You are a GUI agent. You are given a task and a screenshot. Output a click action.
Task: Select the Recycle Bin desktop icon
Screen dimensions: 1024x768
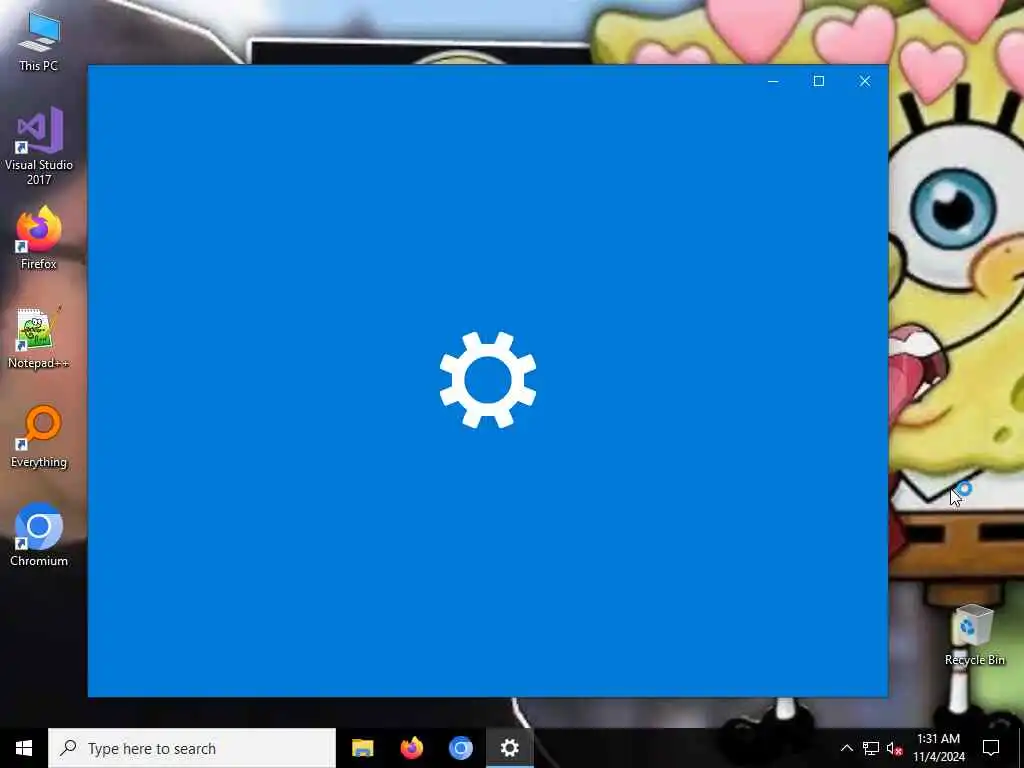point(974,635)
